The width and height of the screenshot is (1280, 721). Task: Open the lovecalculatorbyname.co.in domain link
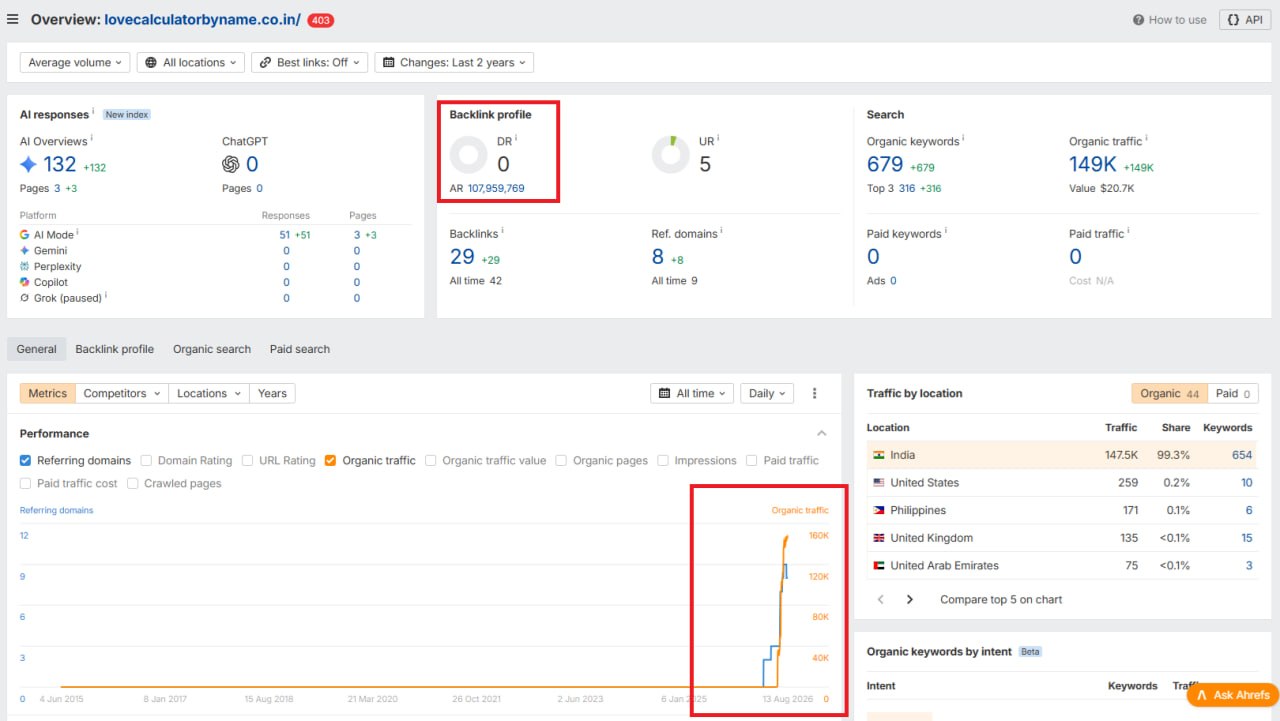[x=202, y=19]
